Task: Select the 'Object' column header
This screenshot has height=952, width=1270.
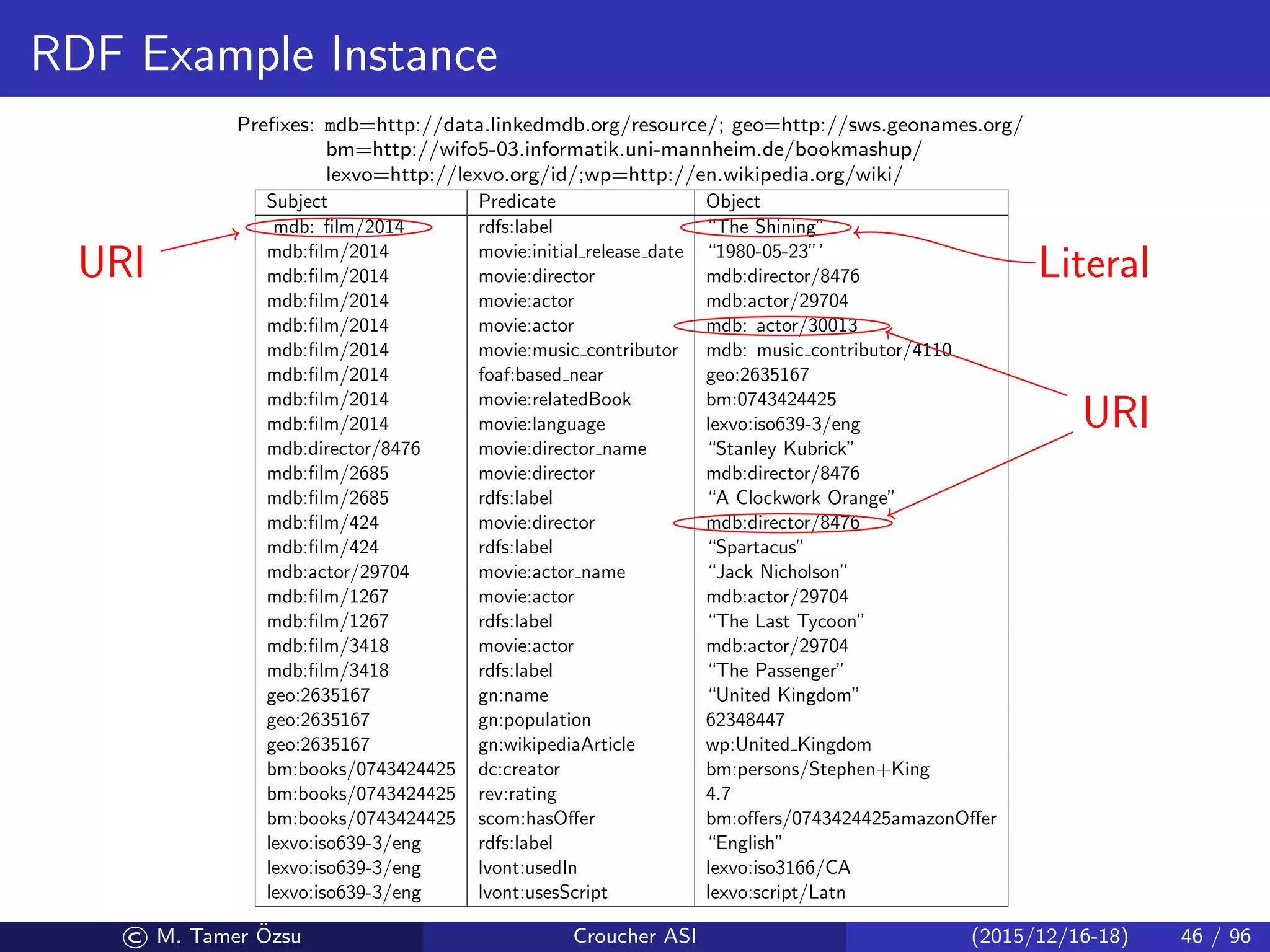Action: click(732, 201)
